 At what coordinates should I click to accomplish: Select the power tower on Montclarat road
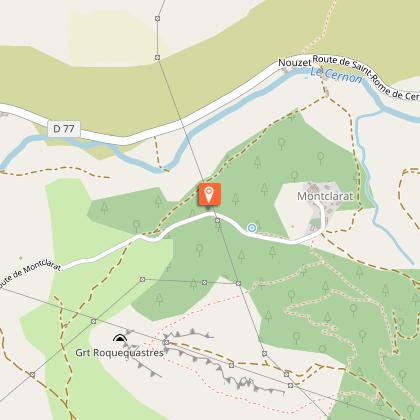coord(217,220)
